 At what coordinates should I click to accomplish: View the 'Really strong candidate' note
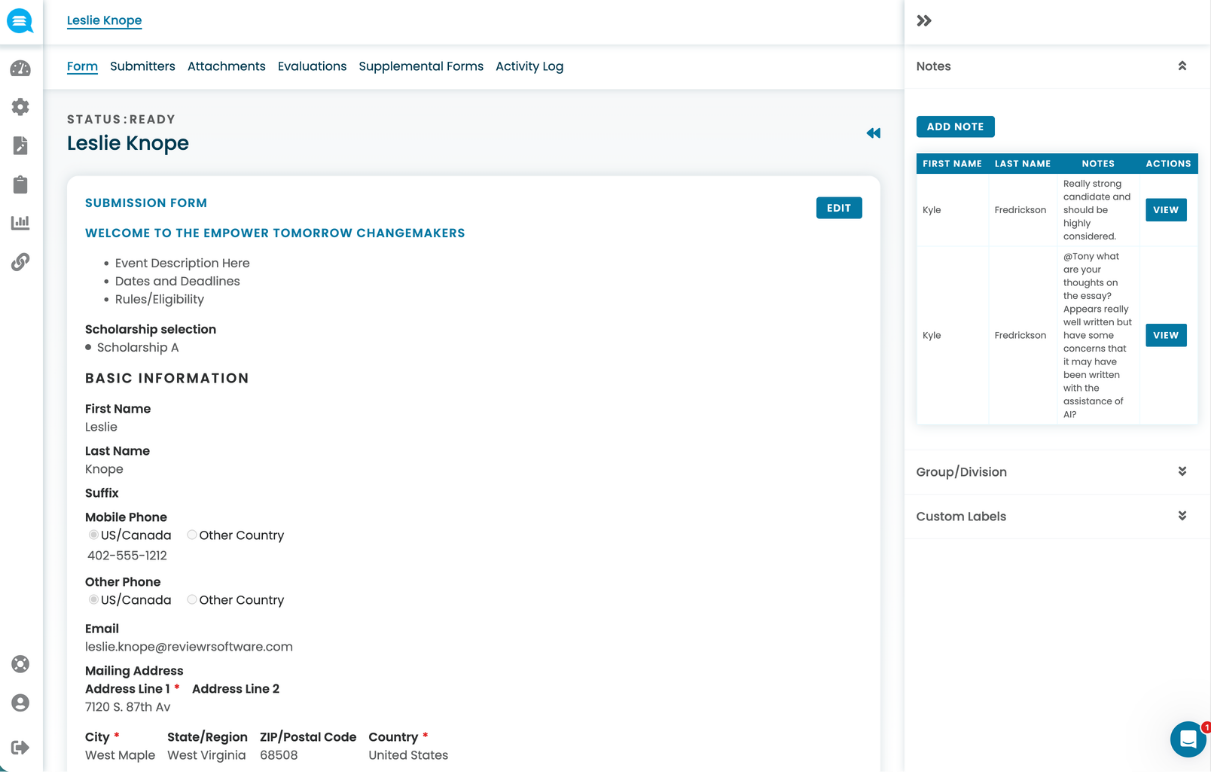click(x=1166, y=210)
